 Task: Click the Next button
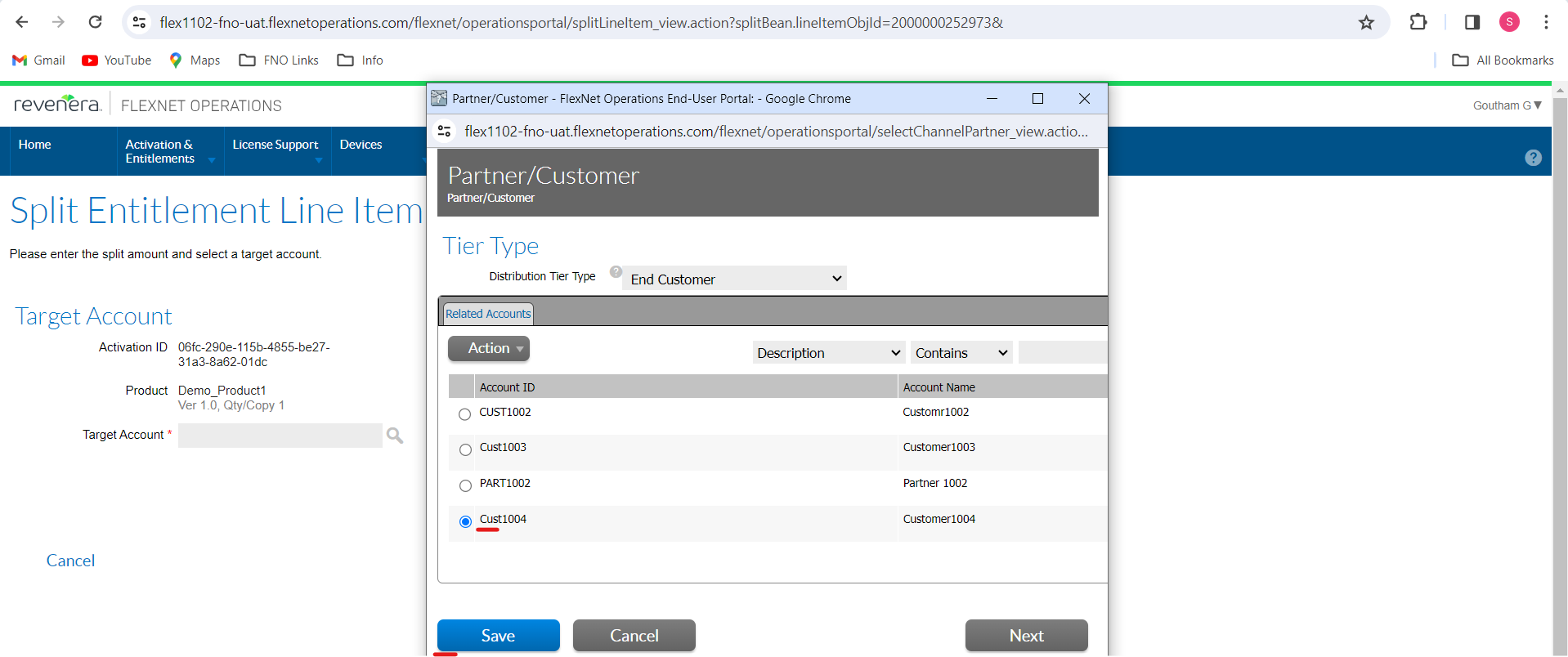(x=1027, y=635)
